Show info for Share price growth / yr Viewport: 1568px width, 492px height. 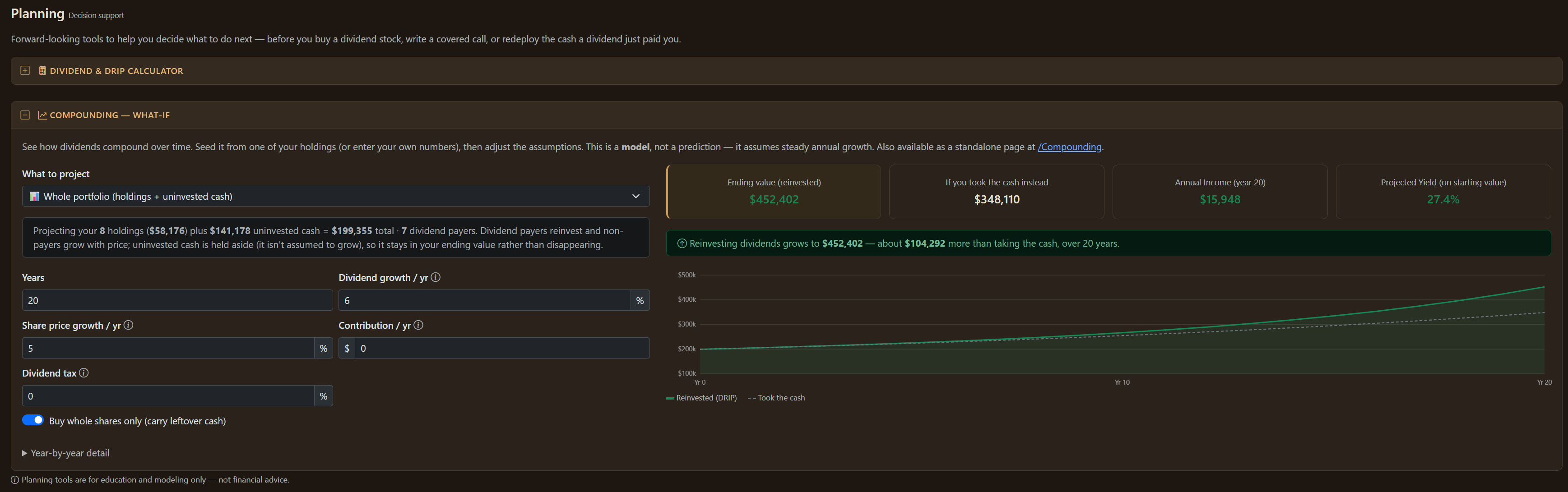coord(129,325)
